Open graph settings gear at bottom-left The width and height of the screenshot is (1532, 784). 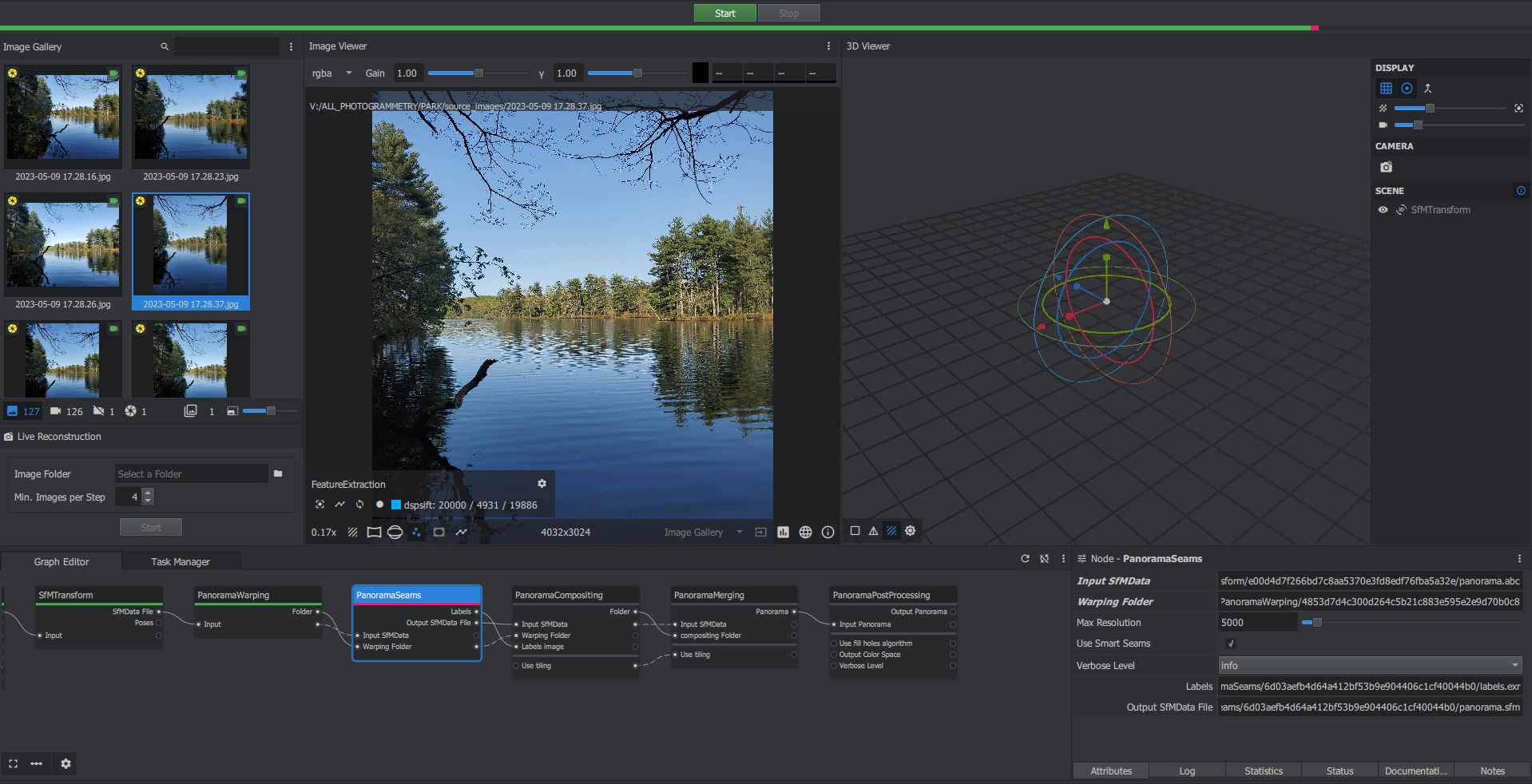coord(65,764)
